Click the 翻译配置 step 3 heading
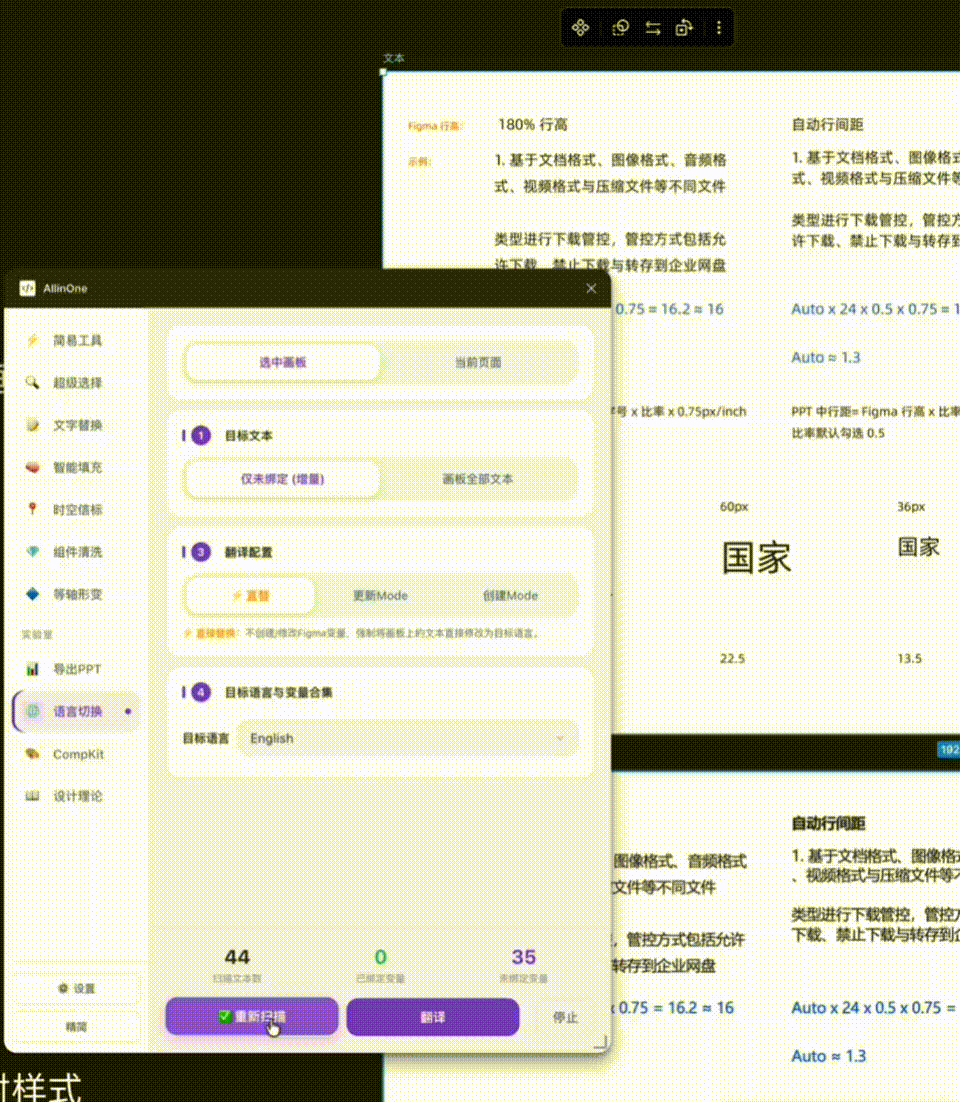960x1102 pixels. tap(248, 552)
